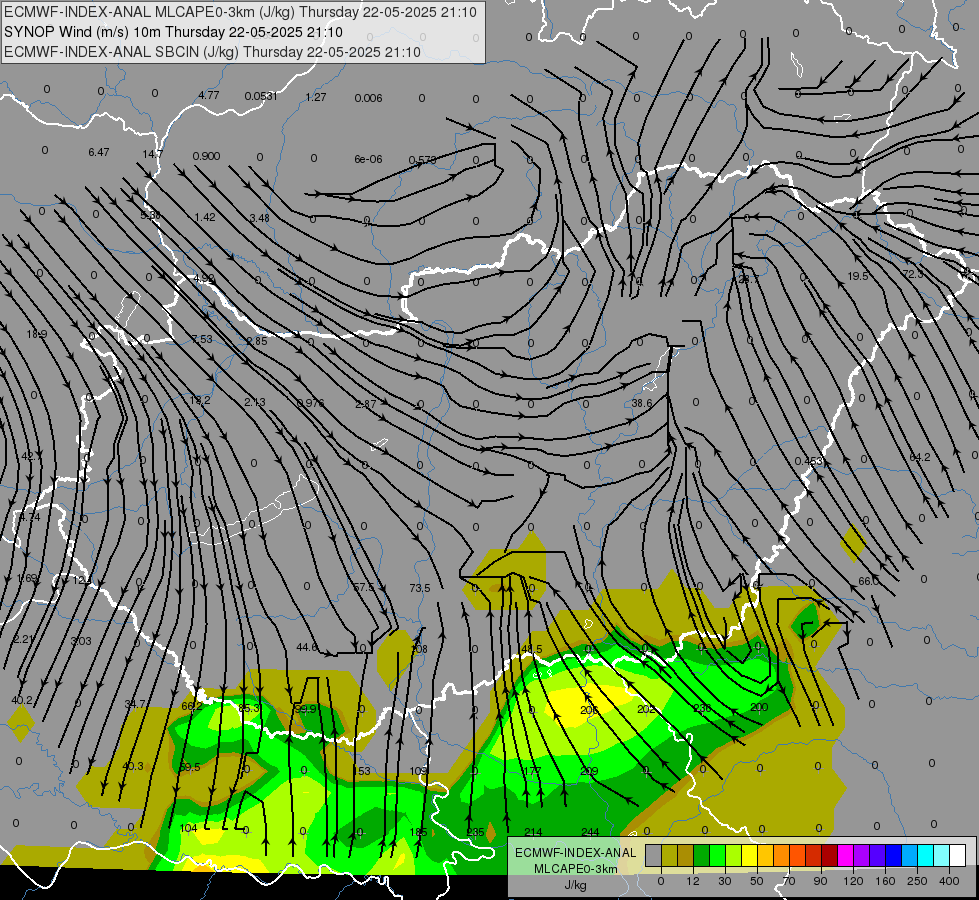Viewport: 979px width, 900px height.
Task: Click the legend tick label 400
Action: point(949,881)
